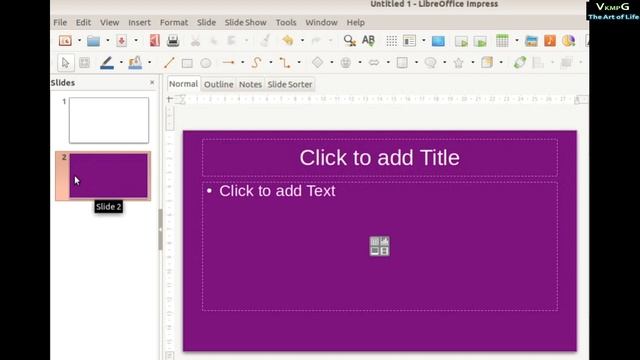Switch to the Notes tab
Viewport: 640px width, 360px height.
pos(250,84)
